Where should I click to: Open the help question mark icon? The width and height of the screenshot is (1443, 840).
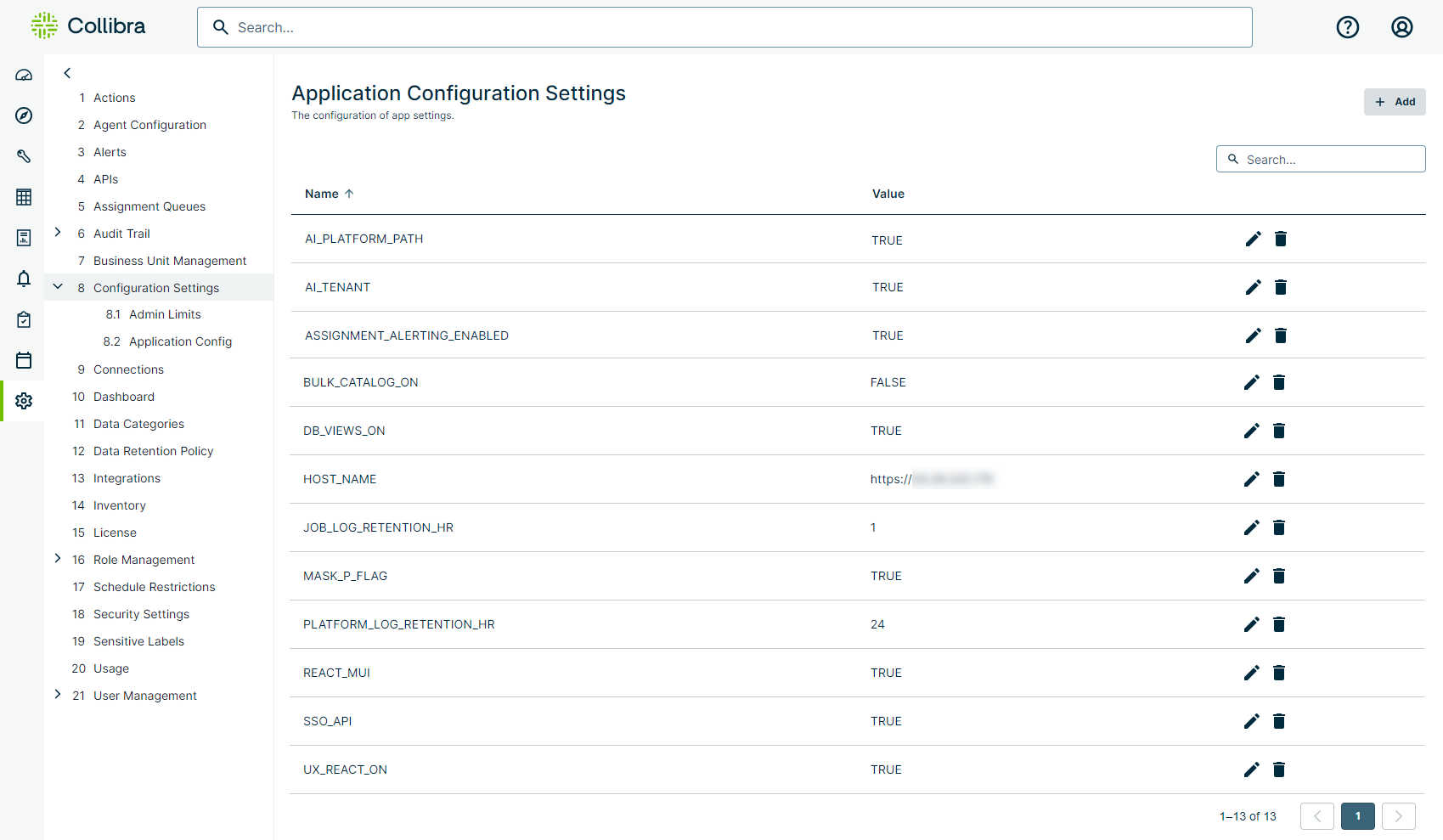pos(1347,27)
